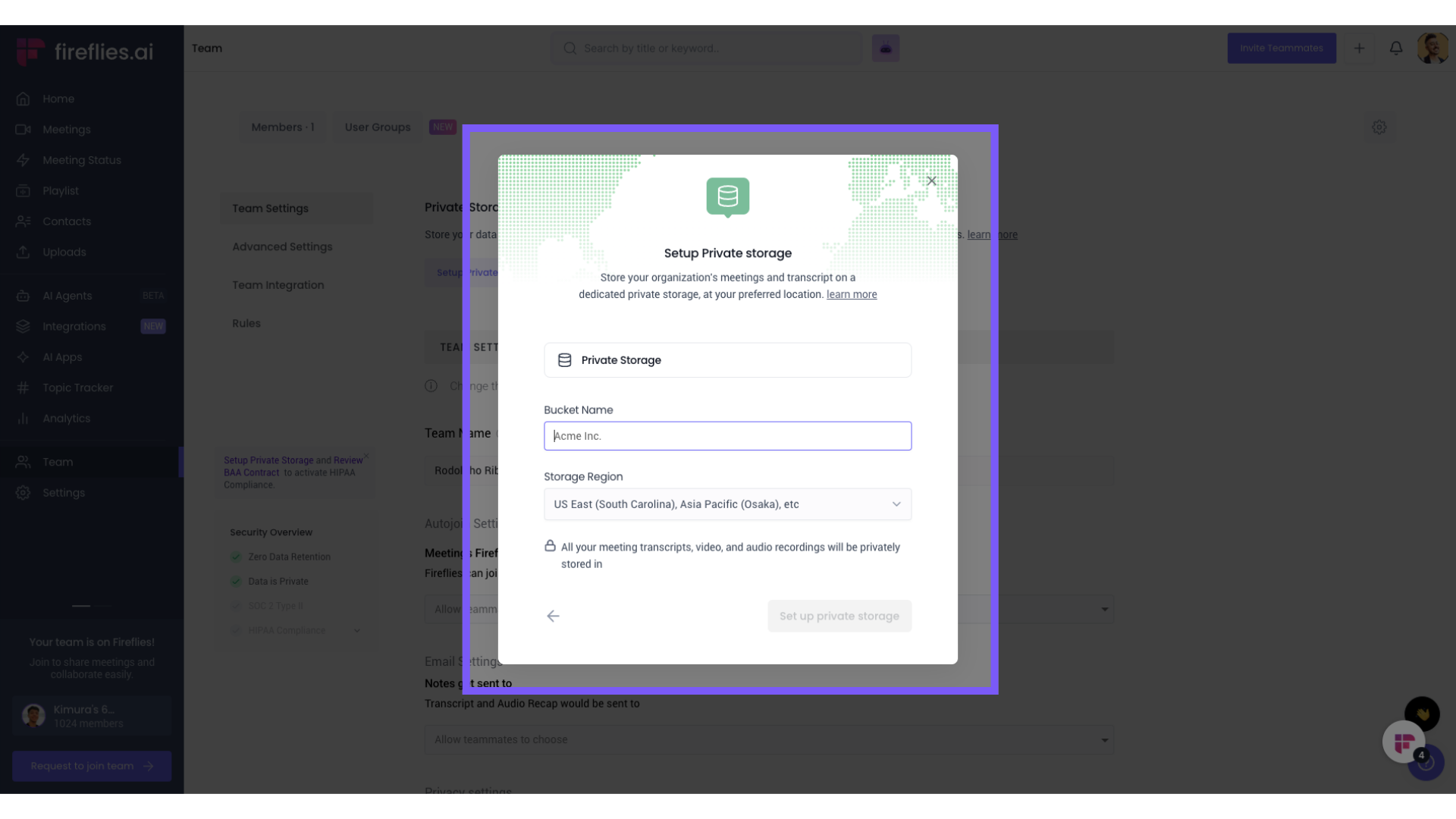
Task: Follow the learn more link in the dialog
Action: (851, 294)
